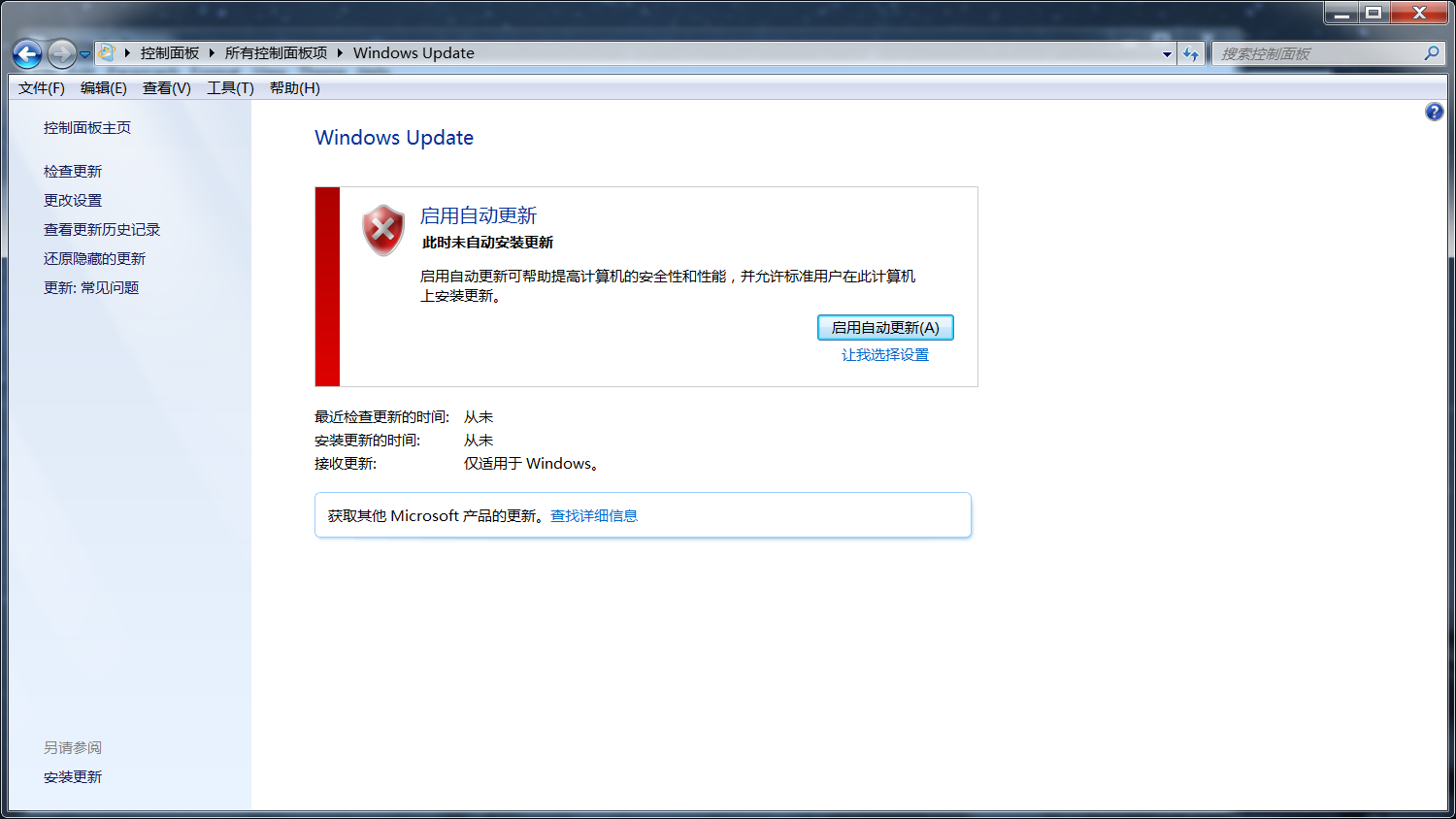Open 更改设置 in the sidebar
Viewport: 1456px width, 819px height.
coord(73,201)
